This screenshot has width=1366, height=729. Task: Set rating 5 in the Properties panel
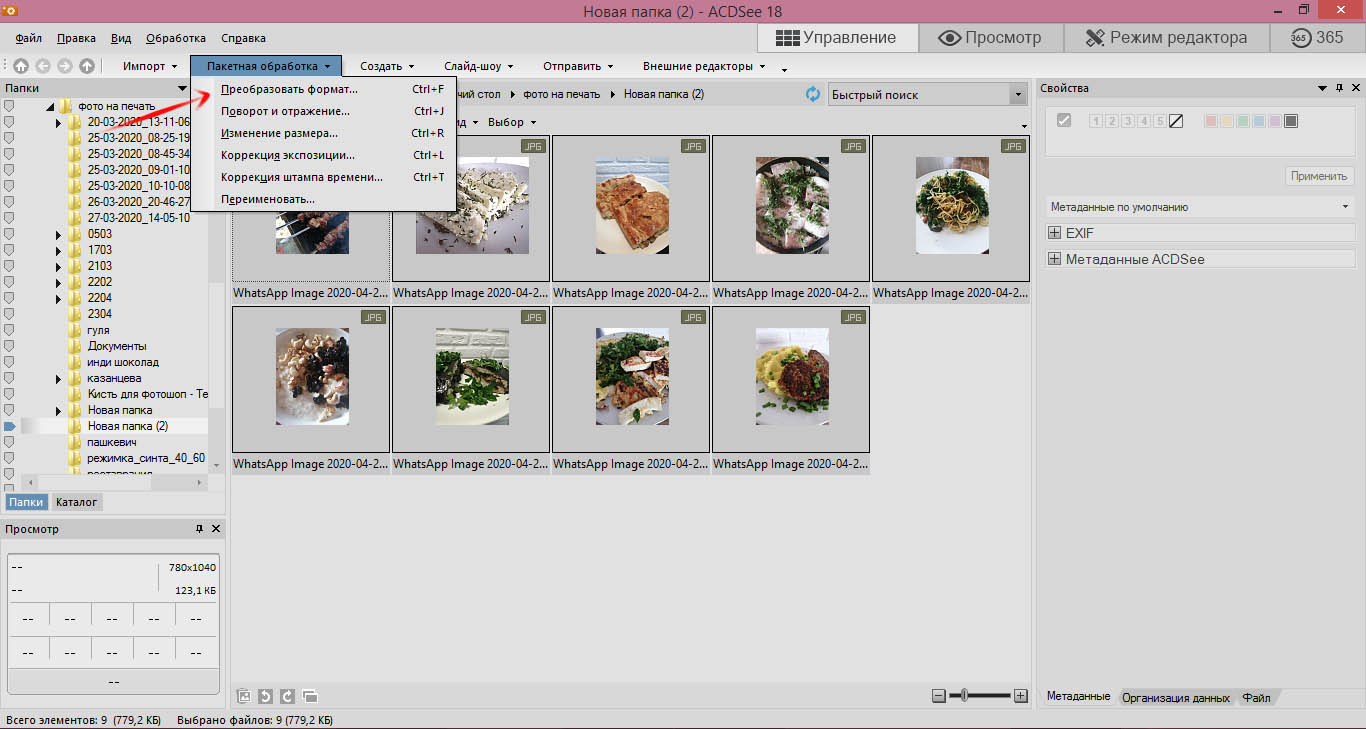pyautogui.click(x=1159, y=121)
